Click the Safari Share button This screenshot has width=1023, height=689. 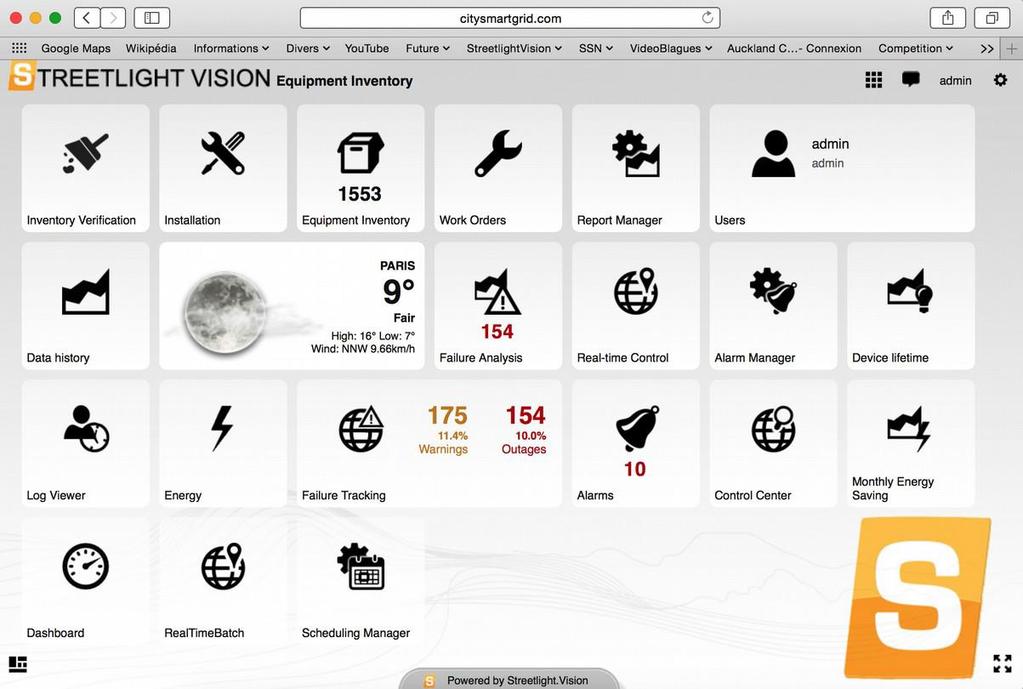click(947, 18)
